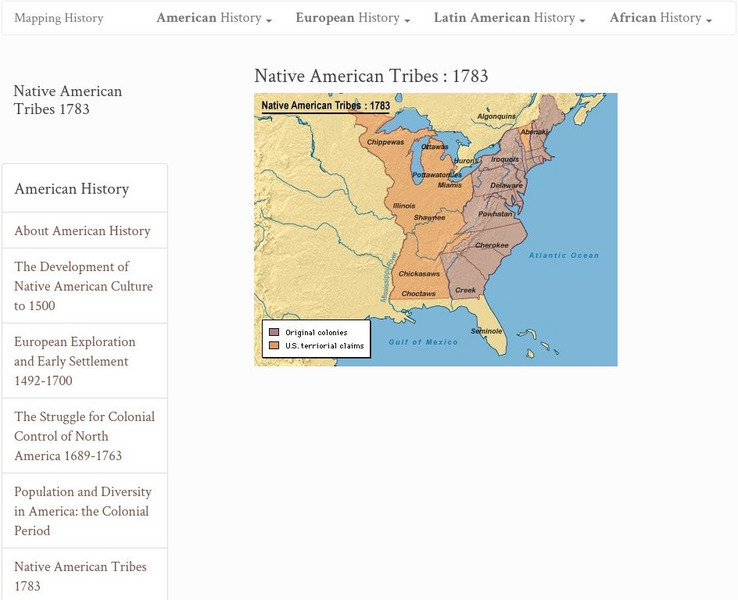The height and width of the screenshot is (600, 738).
Task: Click the Delaware tribe label on map
Action: click(x=506, y=186)
